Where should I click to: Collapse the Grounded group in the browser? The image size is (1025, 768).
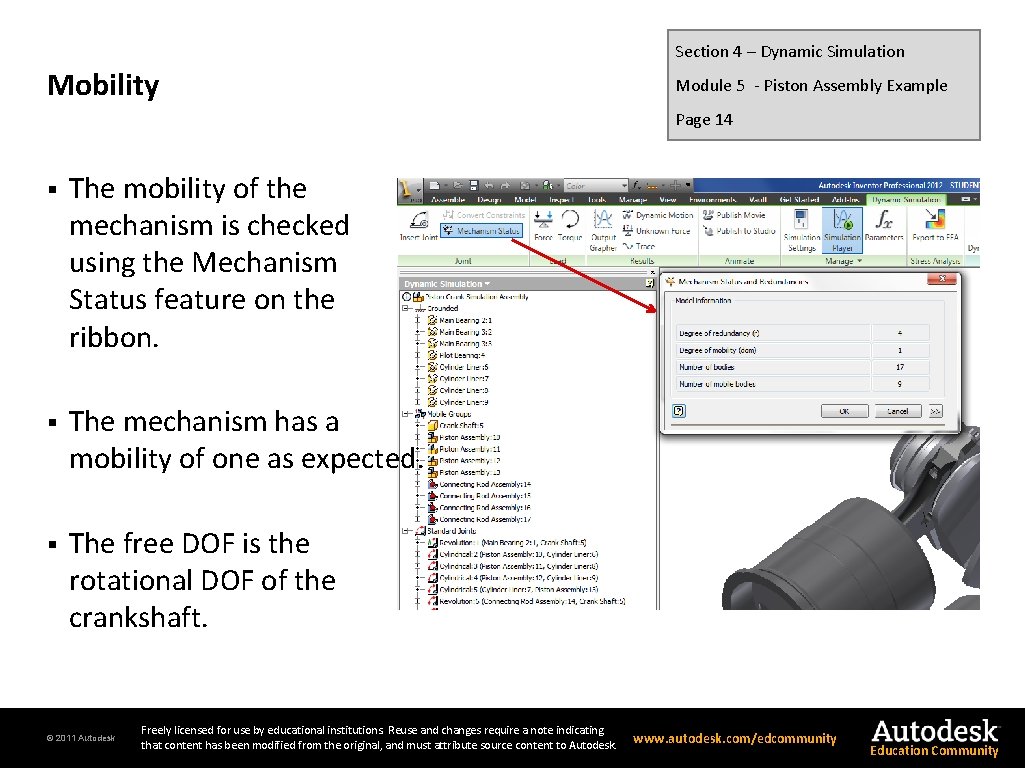(x=407, y=308)
